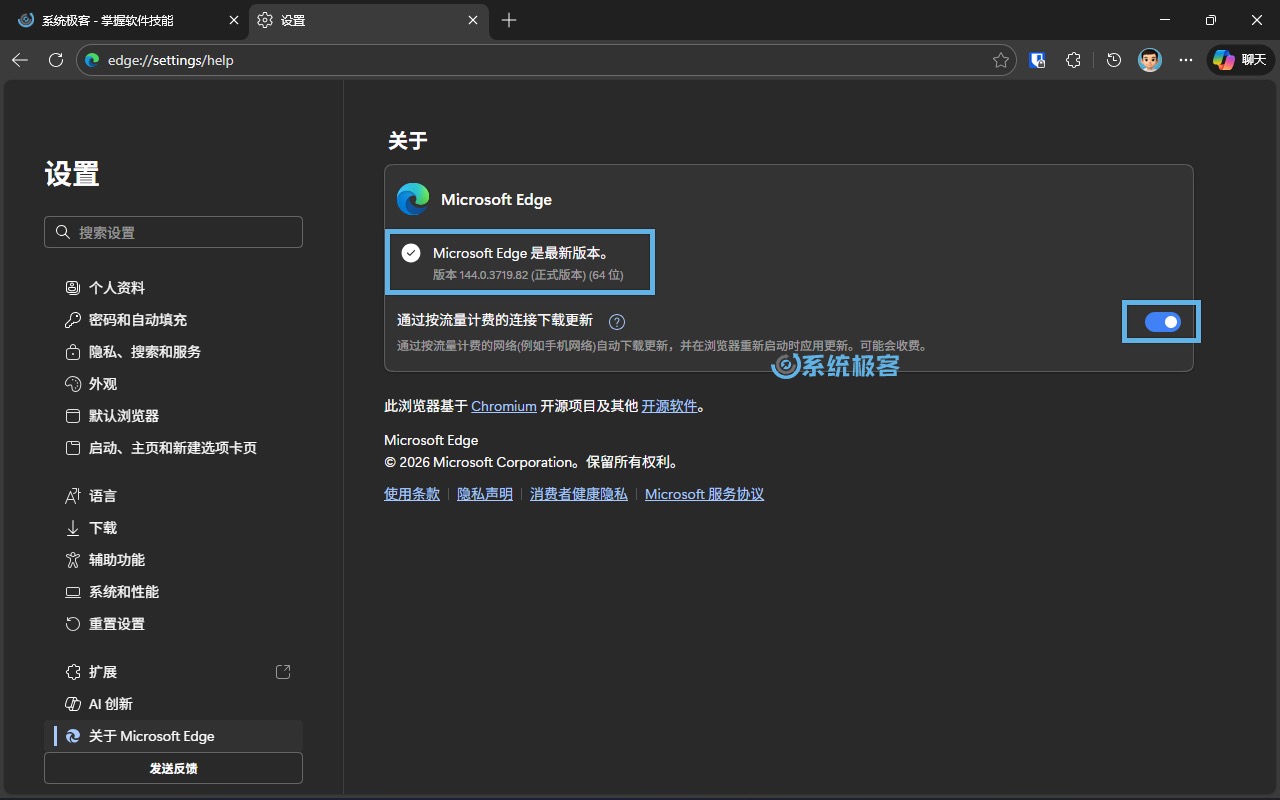Open 重置设置 from the sidebar
The width and height of the screenshot is (1280, 800).
(117, 623)
